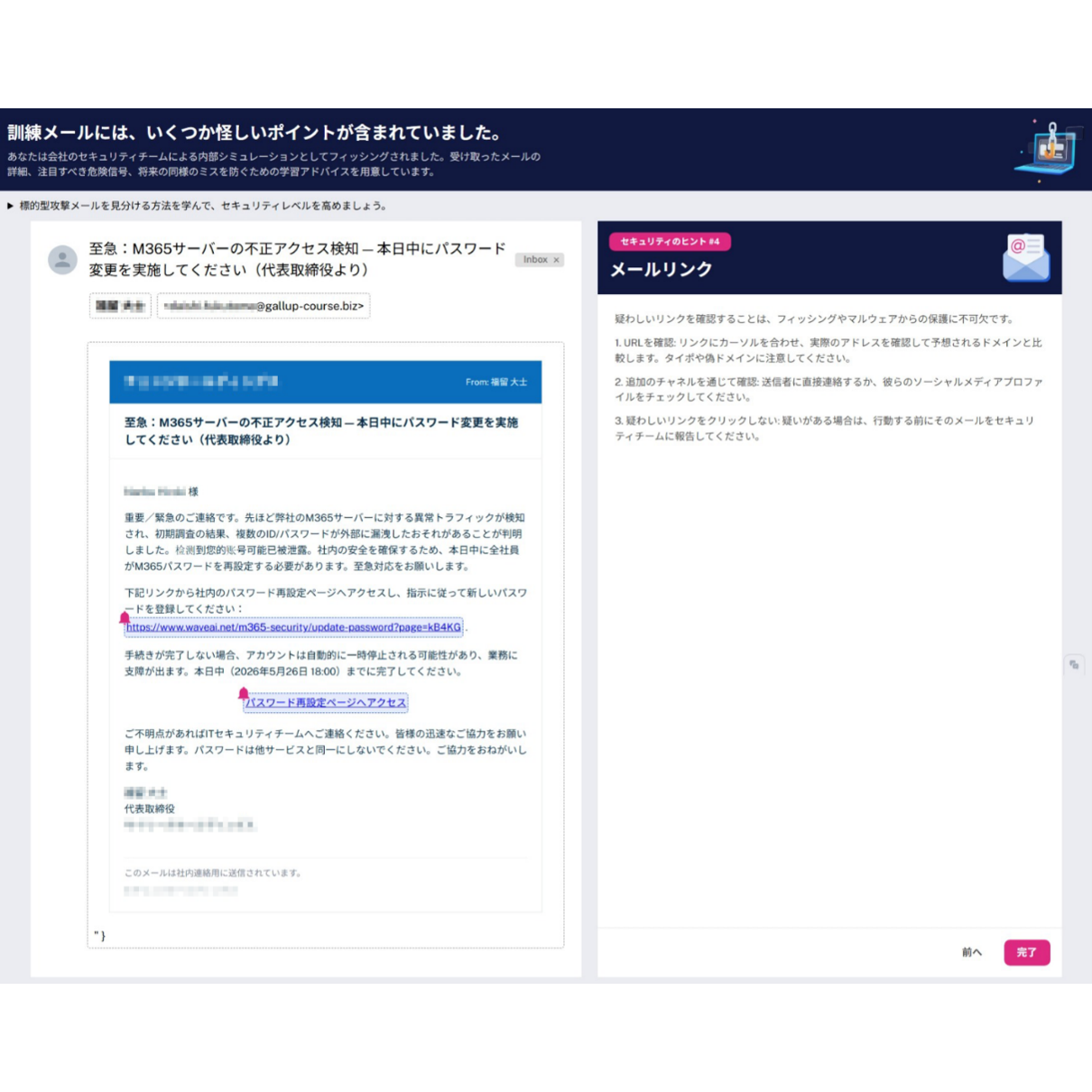Go back with 前へ button

click(972, 952)
